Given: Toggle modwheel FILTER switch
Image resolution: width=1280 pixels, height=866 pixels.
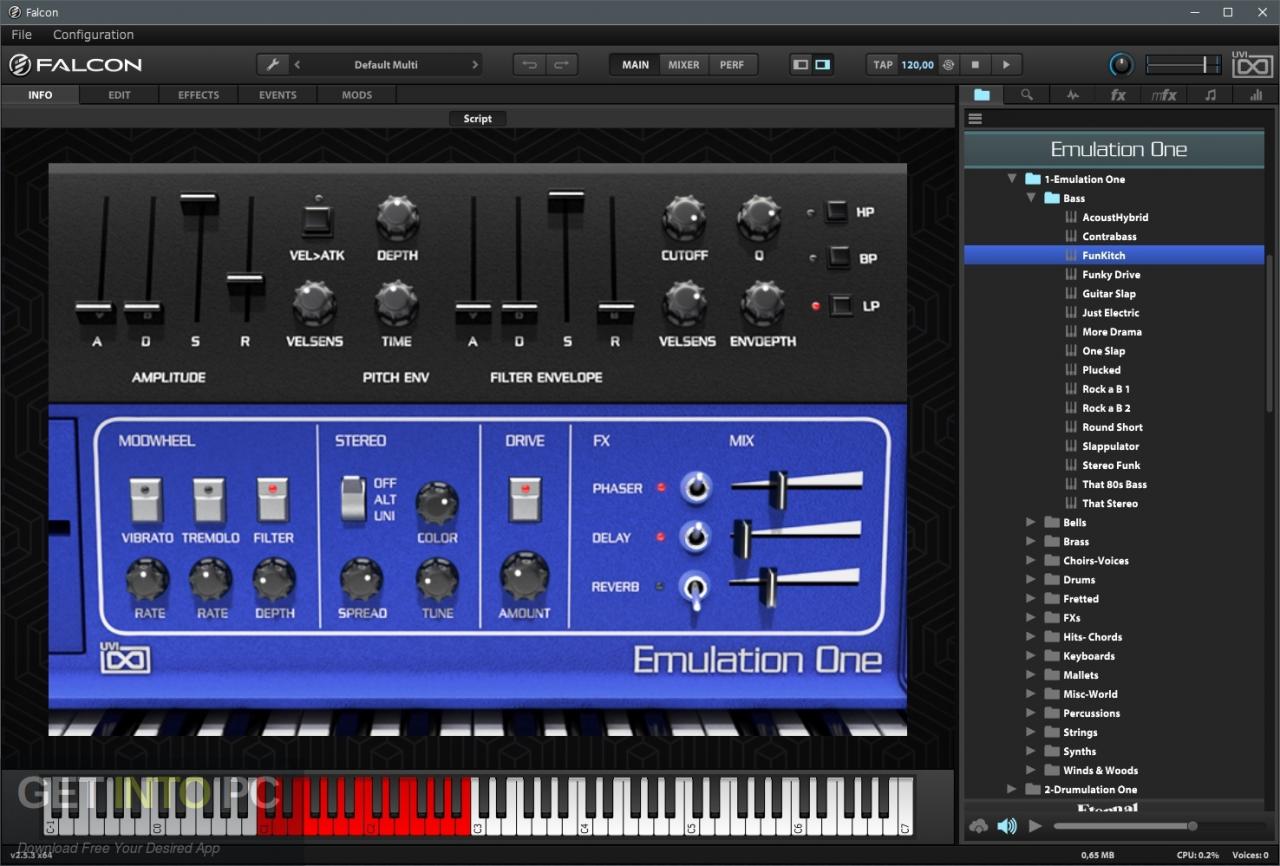Looking at the screenshot, I should click(x=273, y=500).
